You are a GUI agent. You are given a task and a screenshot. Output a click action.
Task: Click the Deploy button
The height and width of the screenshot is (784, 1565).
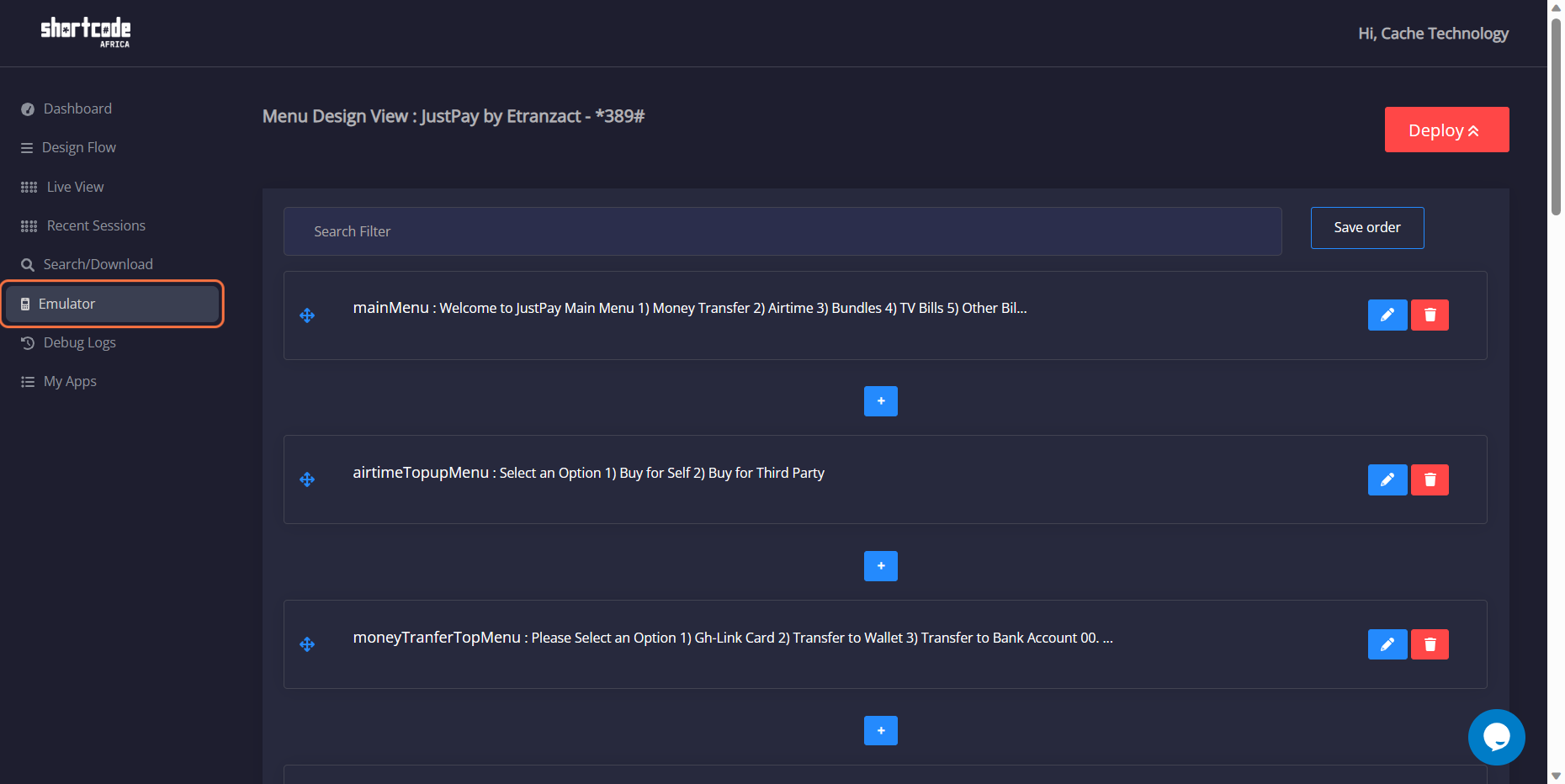coord(1446,130)
